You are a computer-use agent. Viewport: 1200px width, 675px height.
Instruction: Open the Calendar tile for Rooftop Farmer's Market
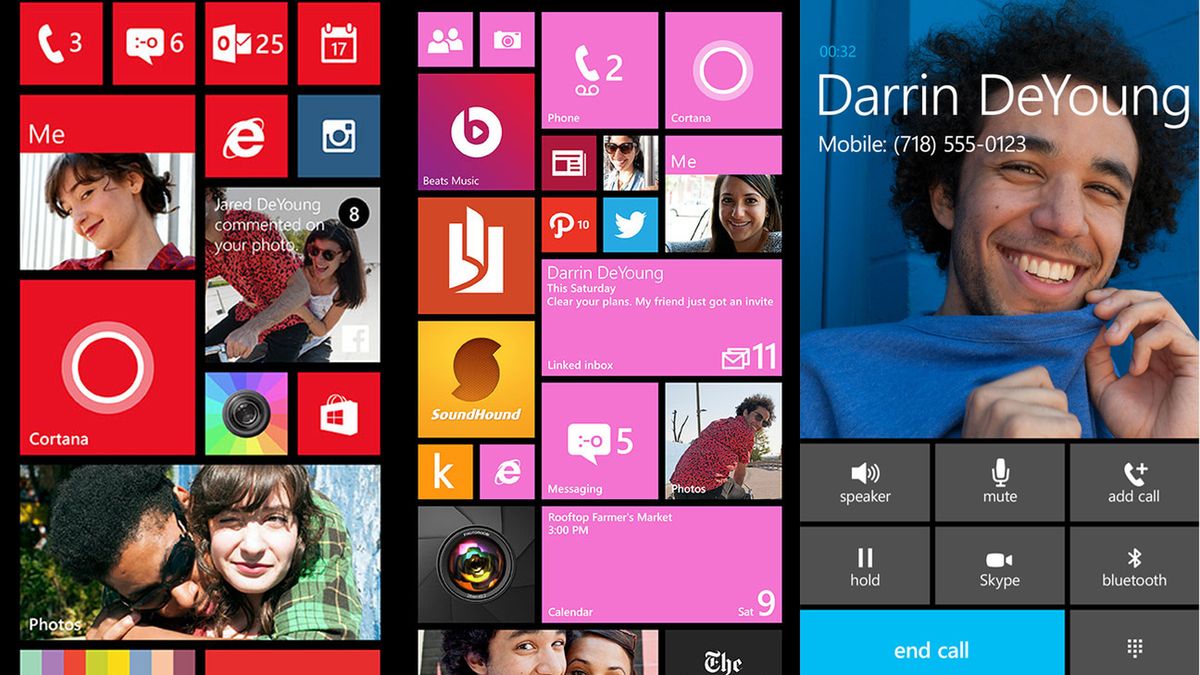[662, 564]
